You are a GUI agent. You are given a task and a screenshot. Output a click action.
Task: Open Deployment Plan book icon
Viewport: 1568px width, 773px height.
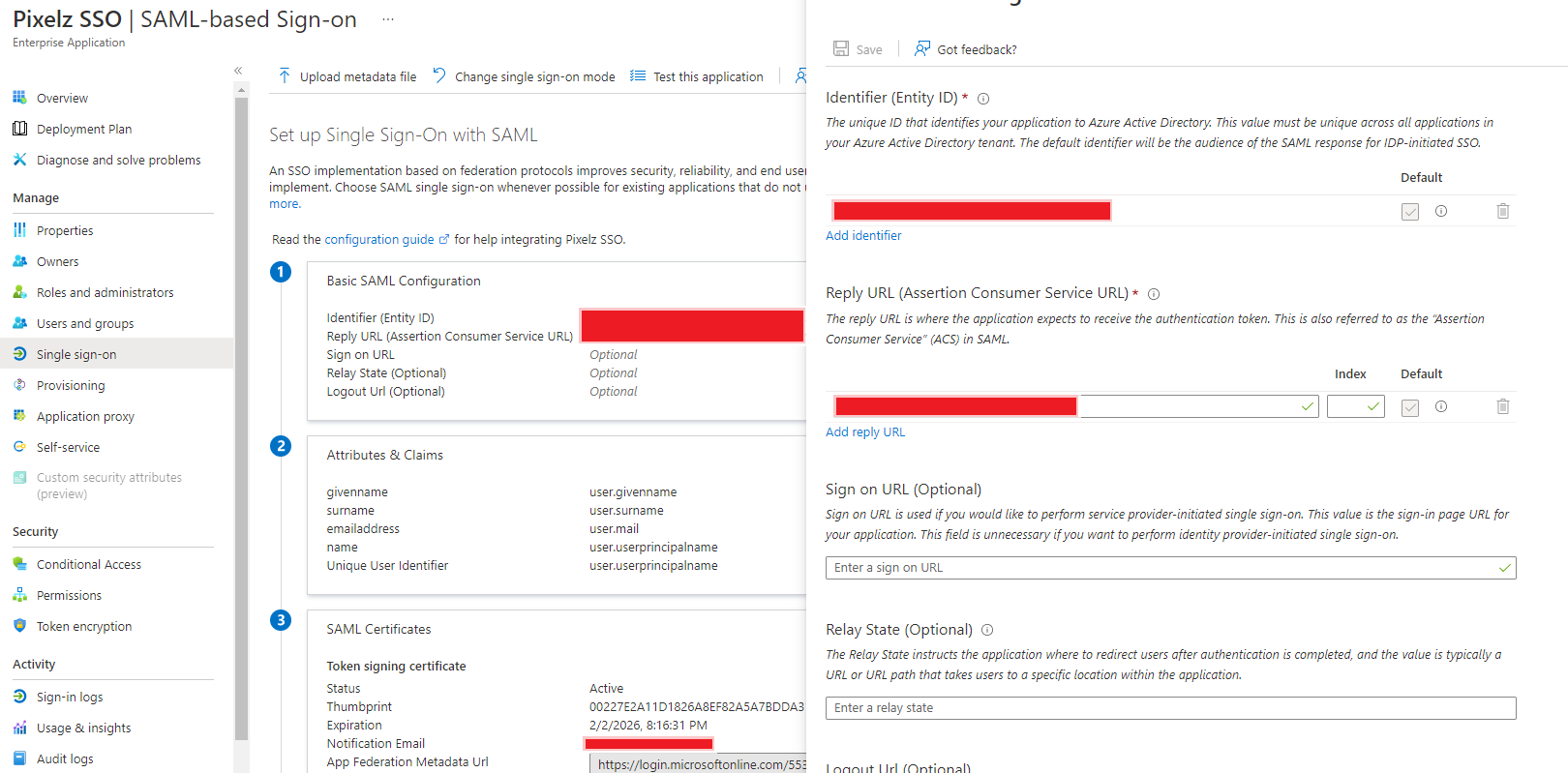coord(19,129)
